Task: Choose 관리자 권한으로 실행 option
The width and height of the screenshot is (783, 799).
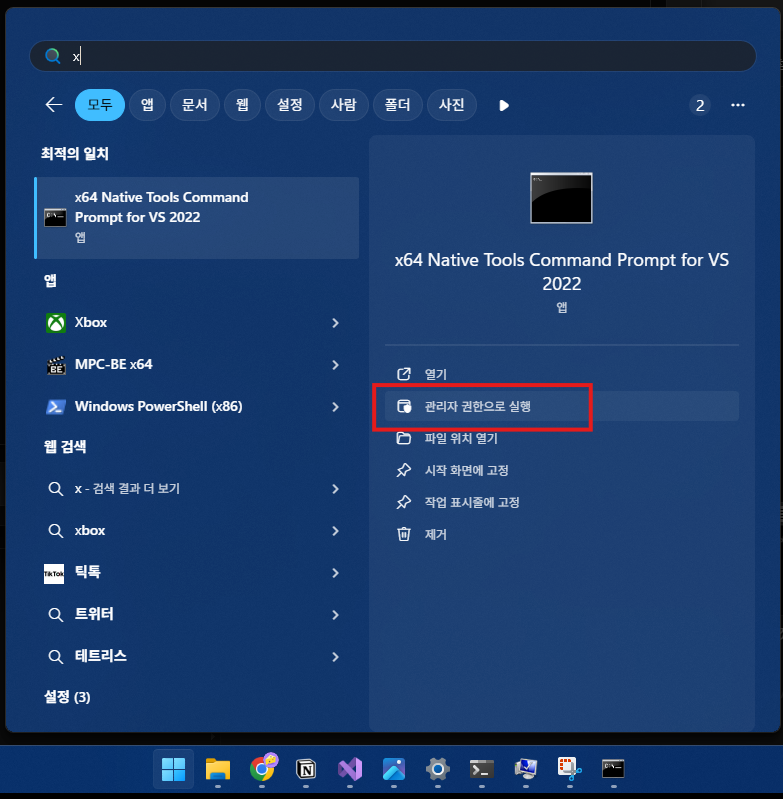Action: pos(562,406)
